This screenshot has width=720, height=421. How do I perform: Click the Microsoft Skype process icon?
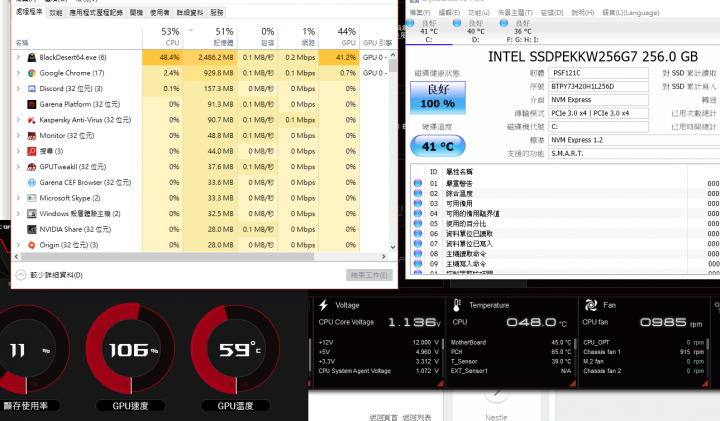pyautogui.click(x=32, y=198)
